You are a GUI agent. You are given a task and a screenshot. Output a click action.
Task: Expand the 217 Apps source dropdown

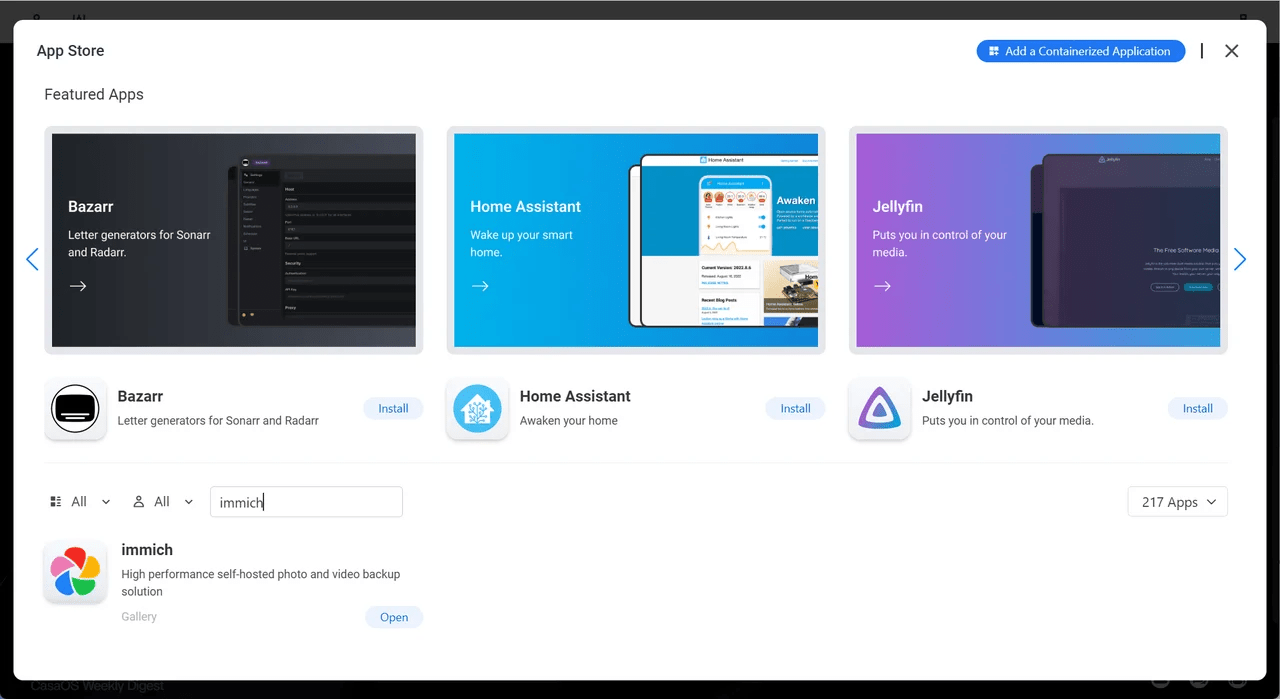(1177, 502)
